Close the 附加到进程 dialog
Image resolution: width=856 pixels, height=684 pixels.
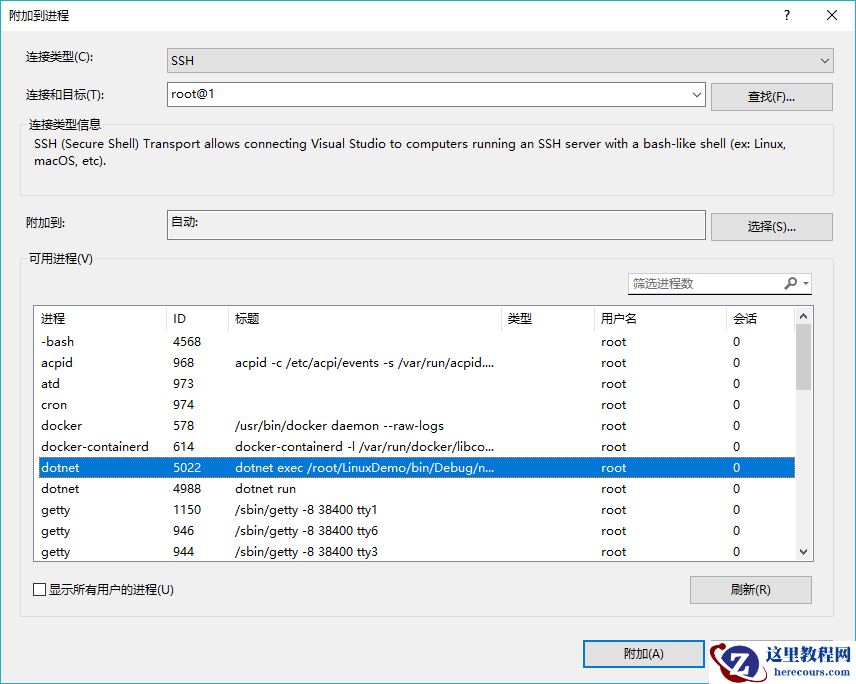point(831,15)
